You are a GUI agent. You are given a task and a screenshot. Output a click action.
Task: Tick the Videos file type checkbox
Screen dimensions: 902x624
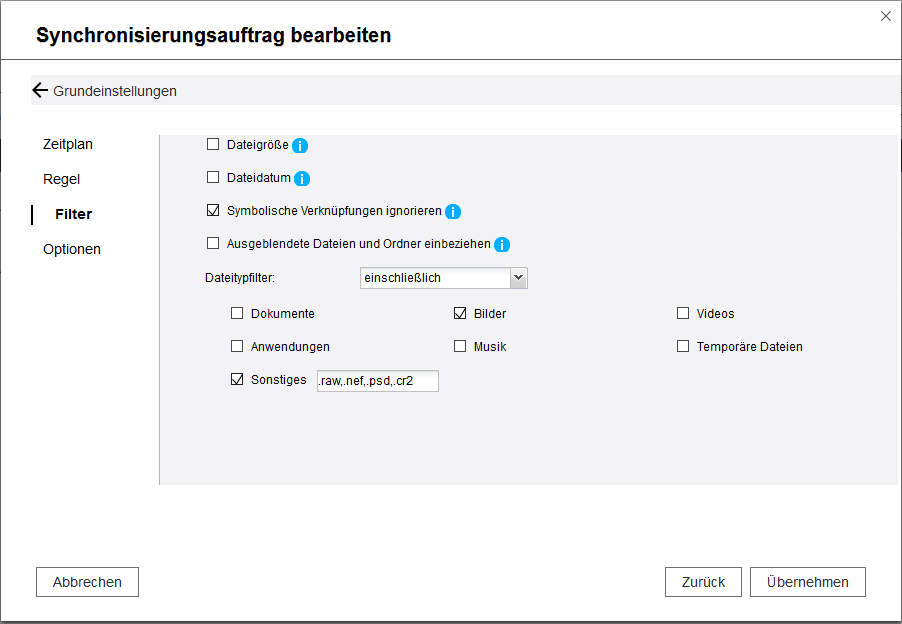tap(683, 313)
